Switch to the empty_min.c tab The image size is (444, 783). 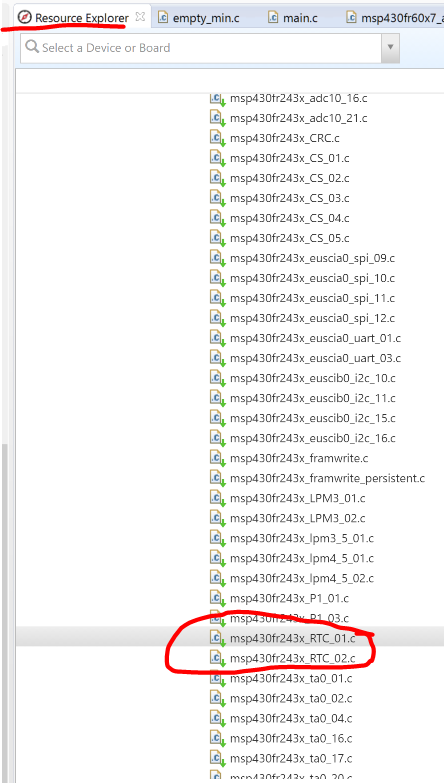point(198,18)
